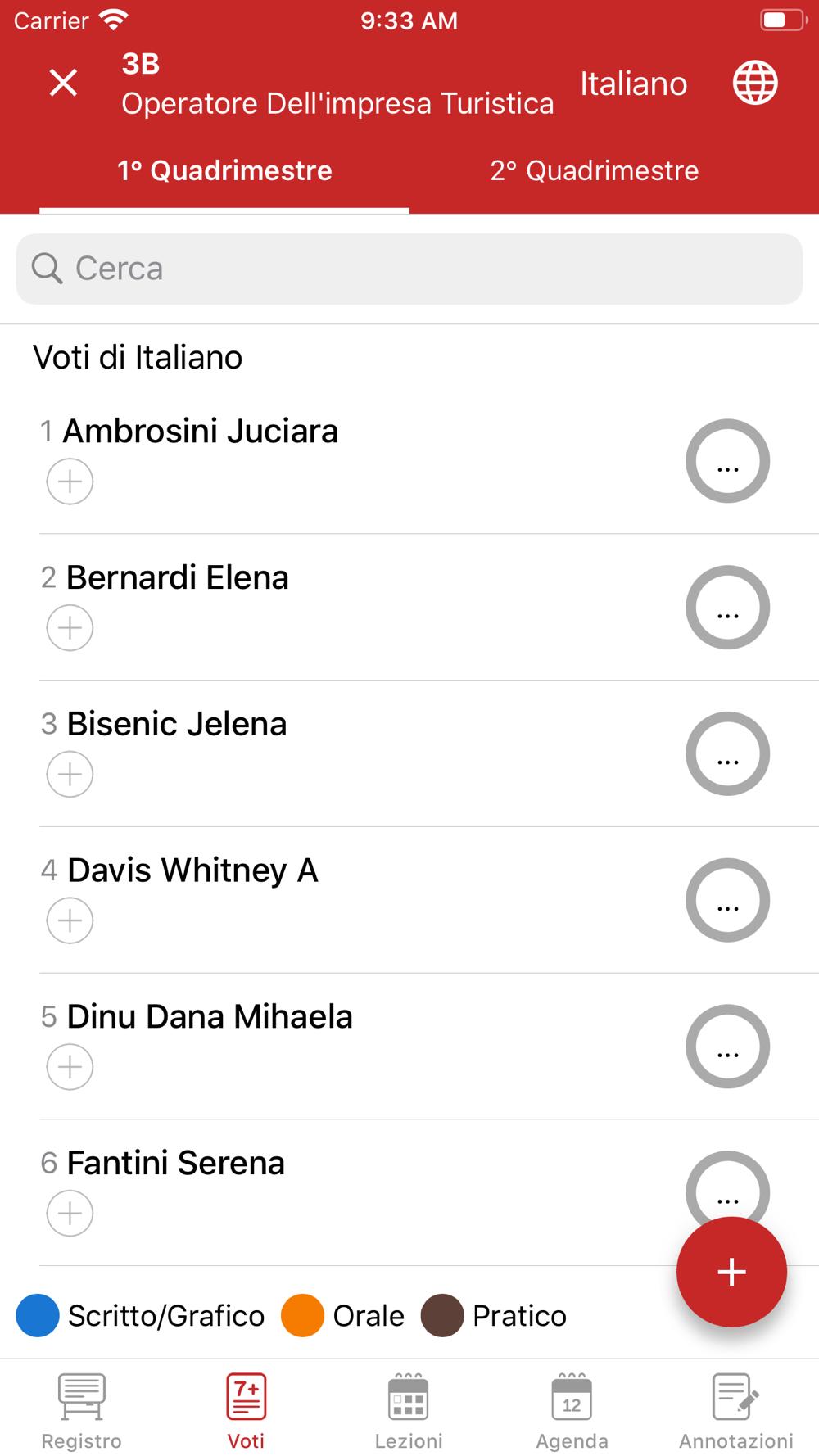Click the Cerca search field
This screenshot has height=1456, width=819.
tap(409, 269)
